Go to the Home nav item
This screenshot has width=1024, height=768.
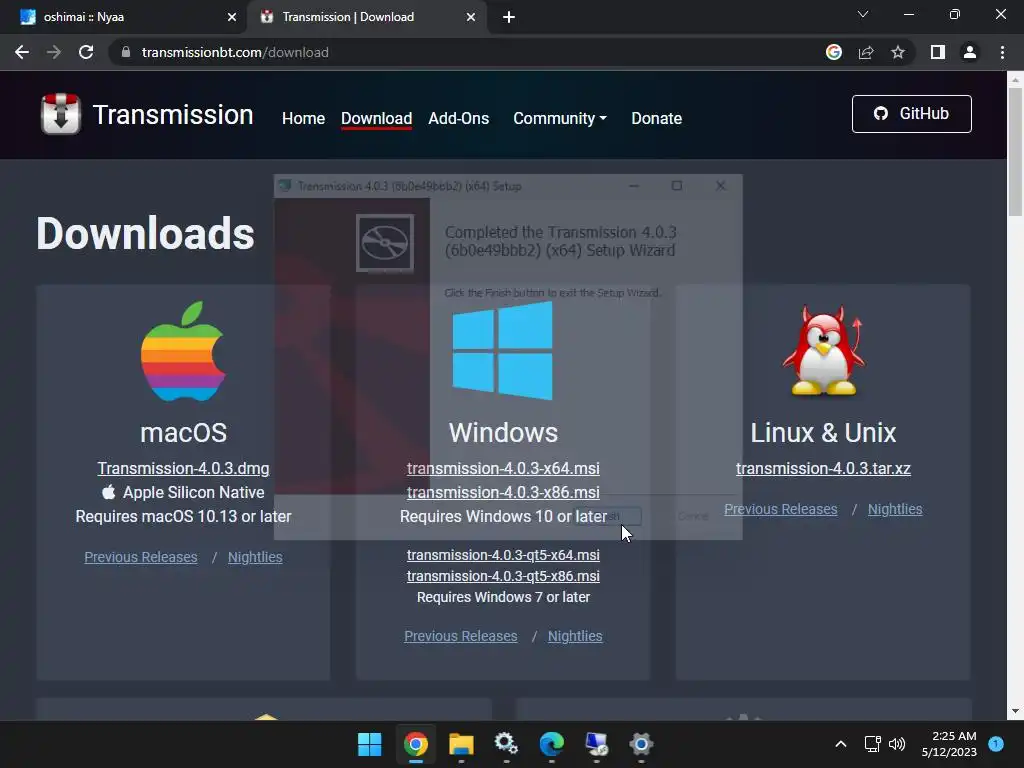tap(303, 118)
